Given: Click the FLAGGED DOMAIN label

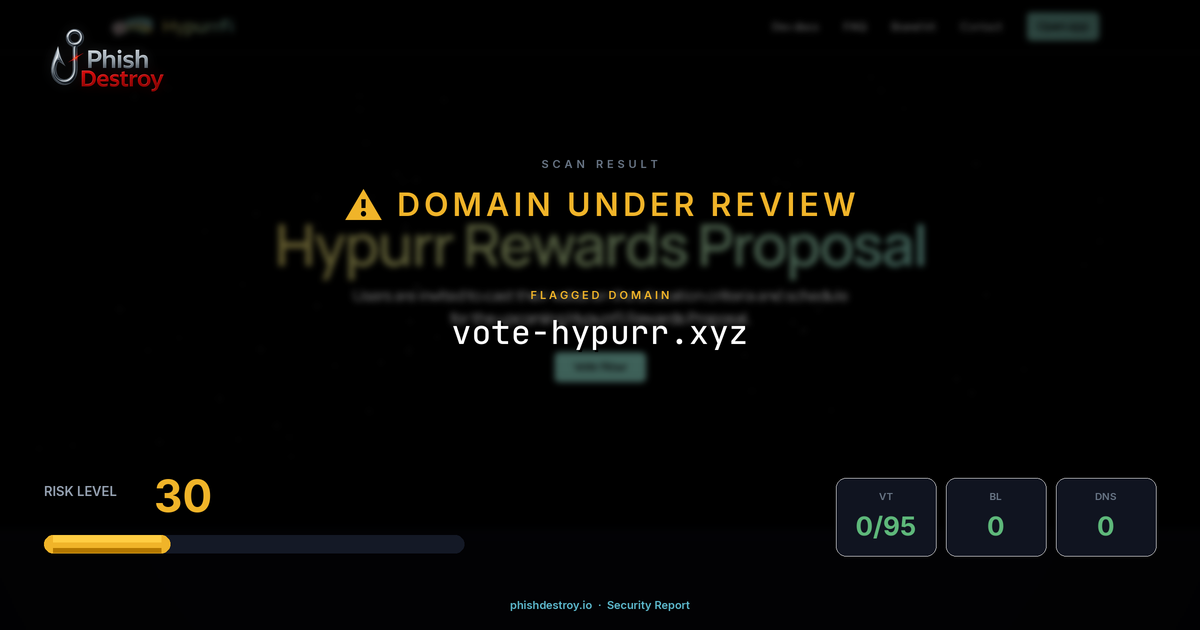Looking at the screenshot, I should click(x=600, y=295).
